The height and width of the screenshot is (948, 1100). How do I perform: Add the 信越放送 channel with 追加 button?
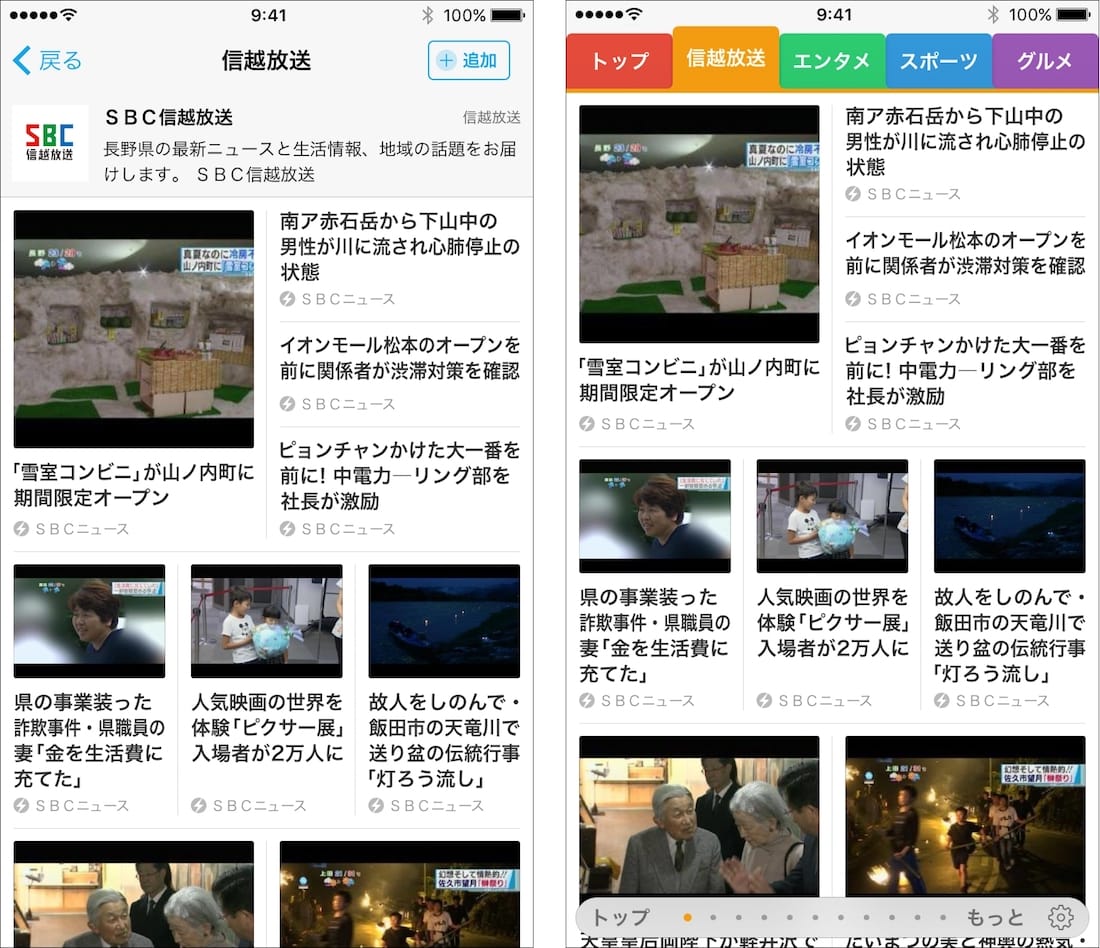[469, 60]
